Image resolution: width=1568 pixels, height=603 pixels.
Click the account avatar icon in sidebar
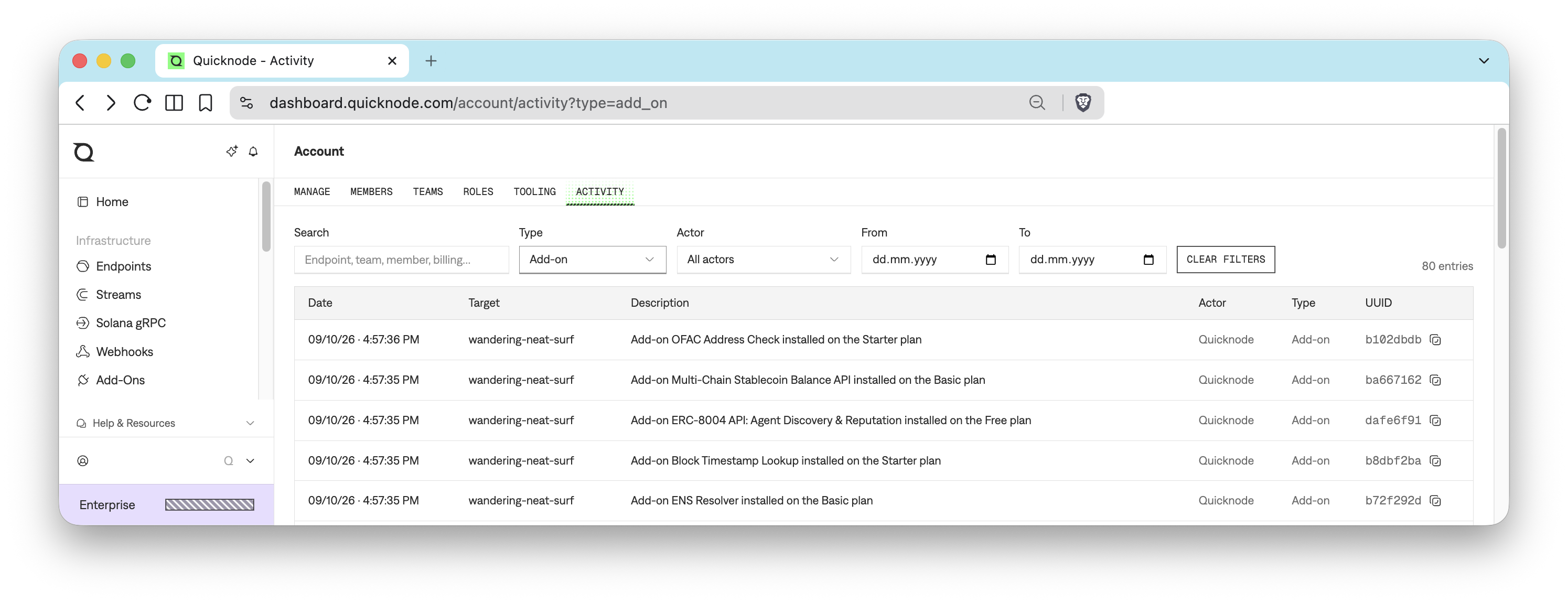[83, 461]
